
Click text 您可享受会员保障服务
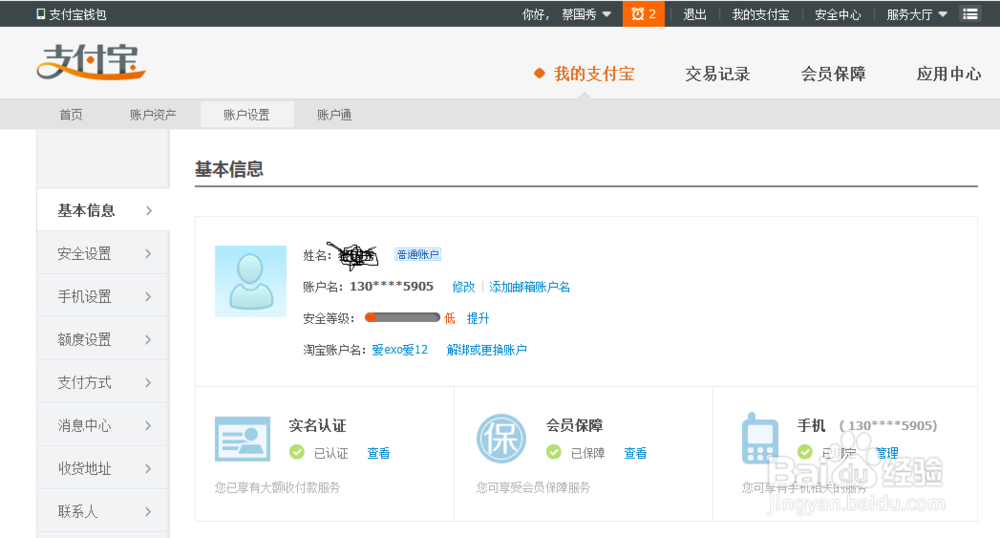pyautogui.click(x=533, y=488)
